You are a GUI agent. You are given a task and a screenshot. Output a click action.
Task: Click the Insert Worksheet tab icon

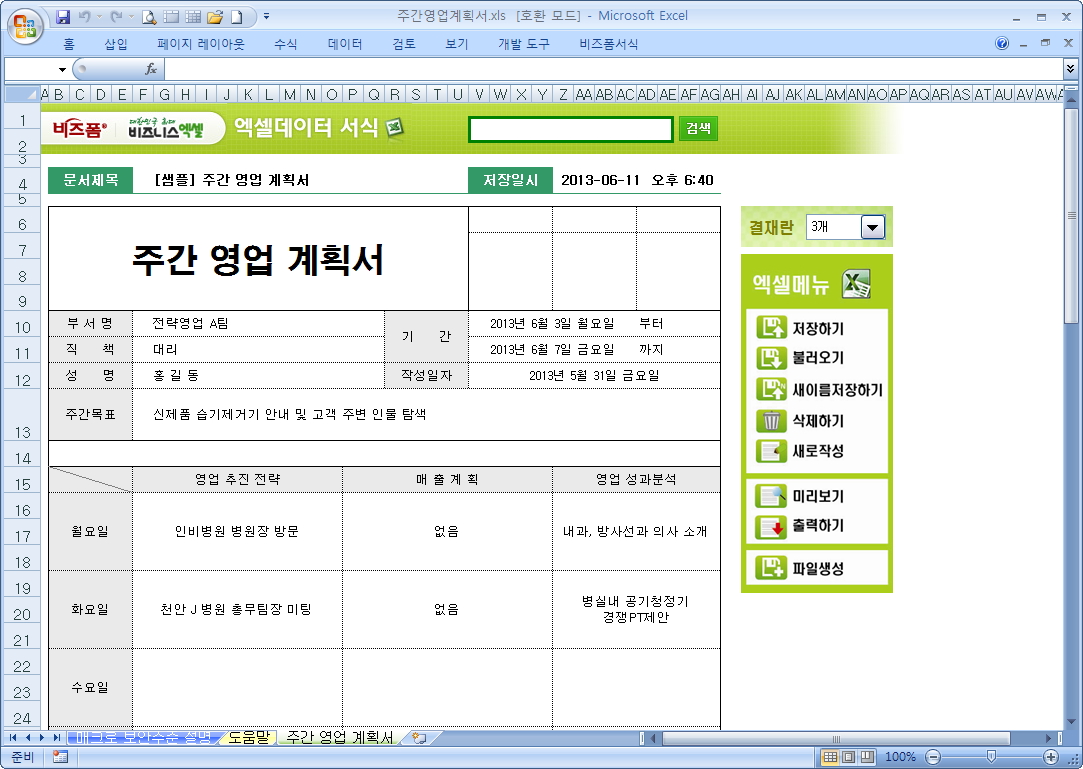coord(419,737)
